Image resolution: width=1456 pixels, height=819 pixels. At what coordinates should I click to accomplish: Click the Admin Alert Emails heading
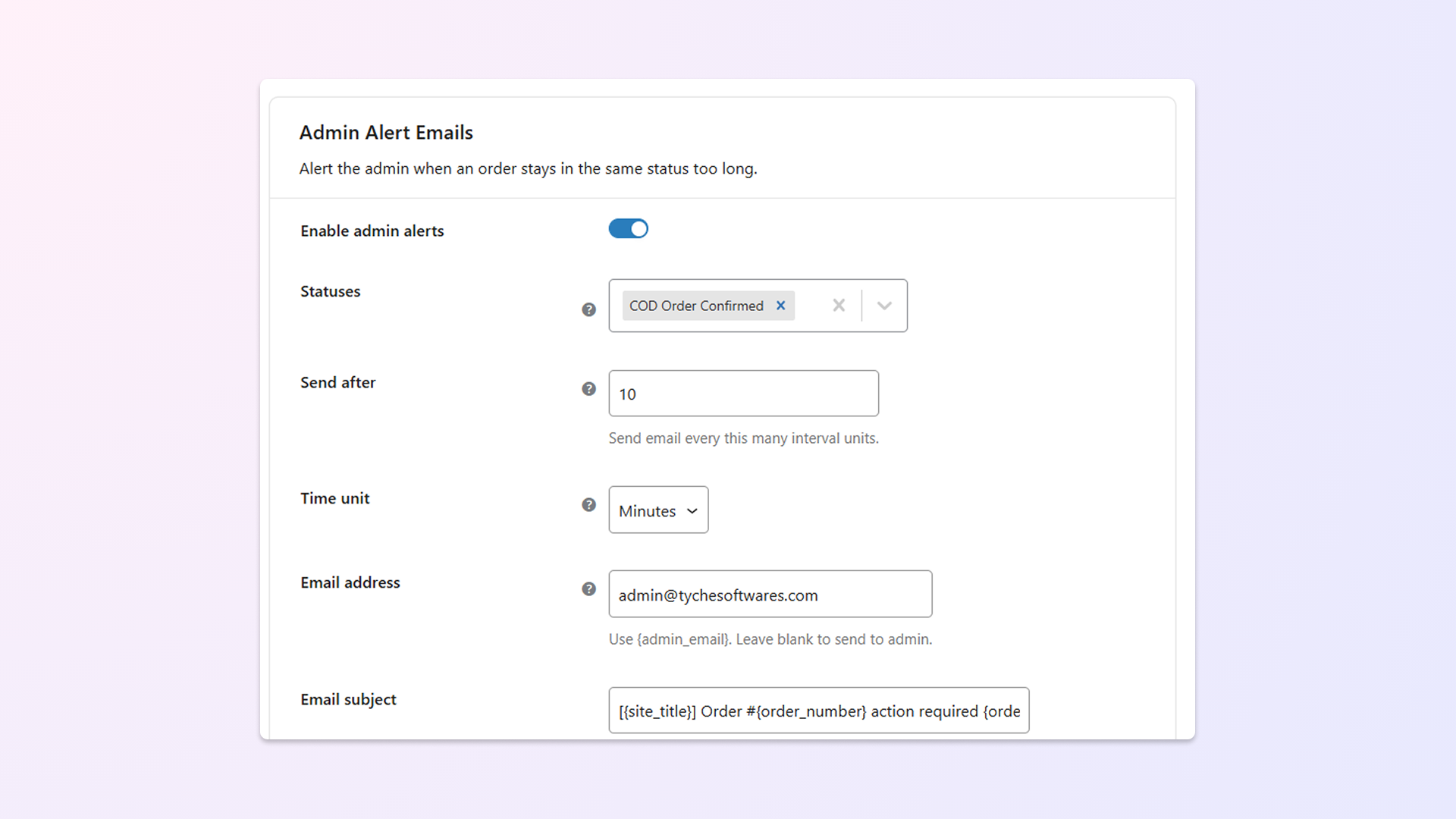coord(385,133)
